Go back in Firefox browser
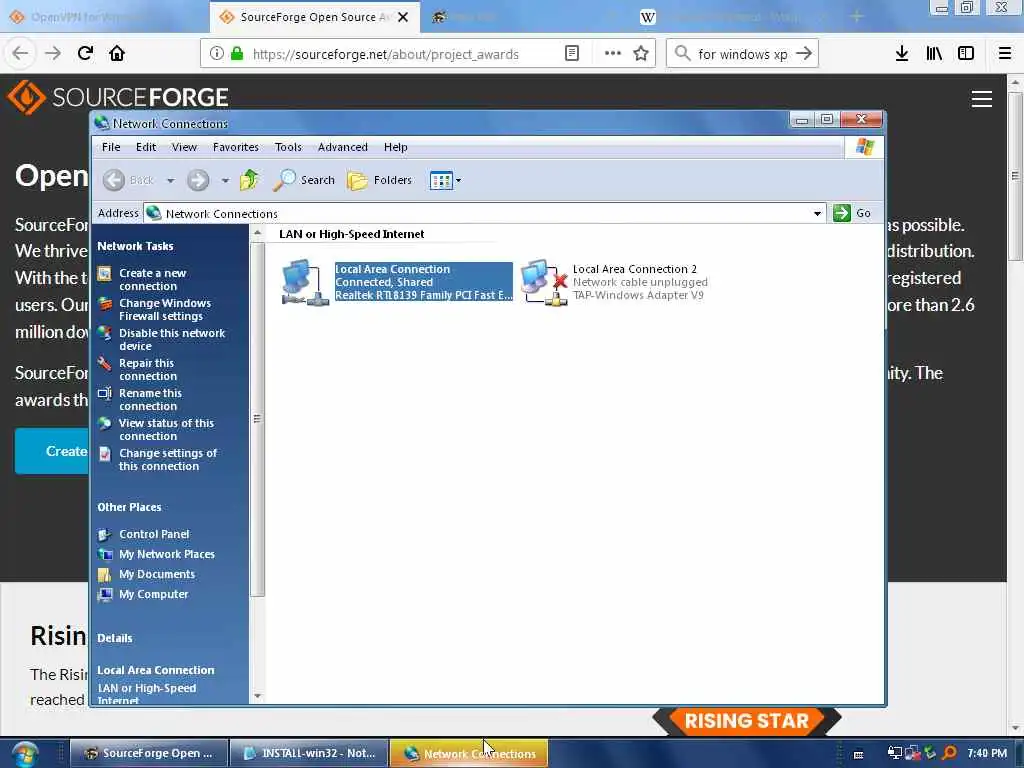Screen dimensions: 1024x768 [x=20, y=53]
